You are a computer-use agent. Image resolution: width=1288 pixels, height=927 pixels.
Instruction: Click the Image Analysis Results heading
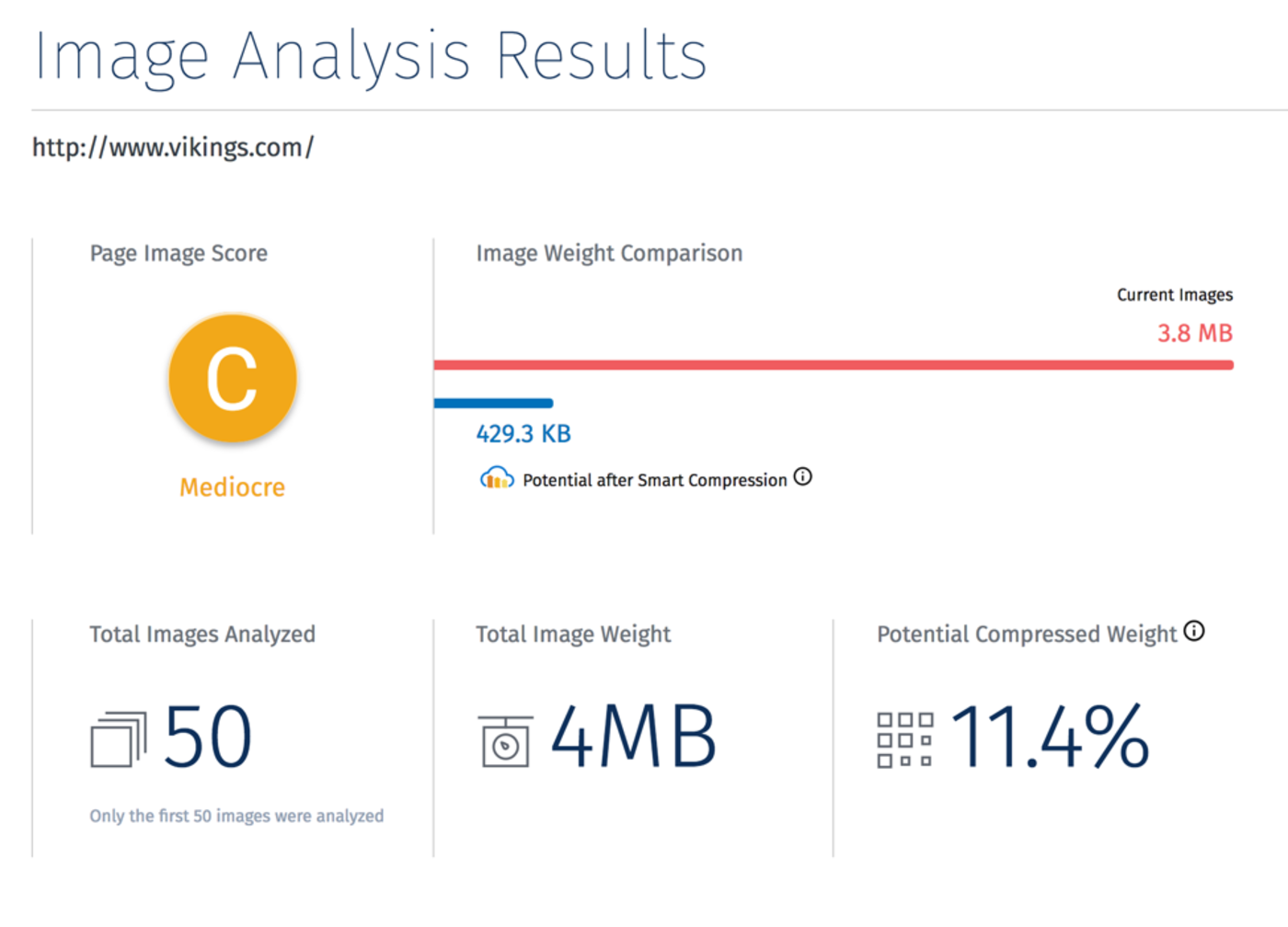[x=371, y=57]
